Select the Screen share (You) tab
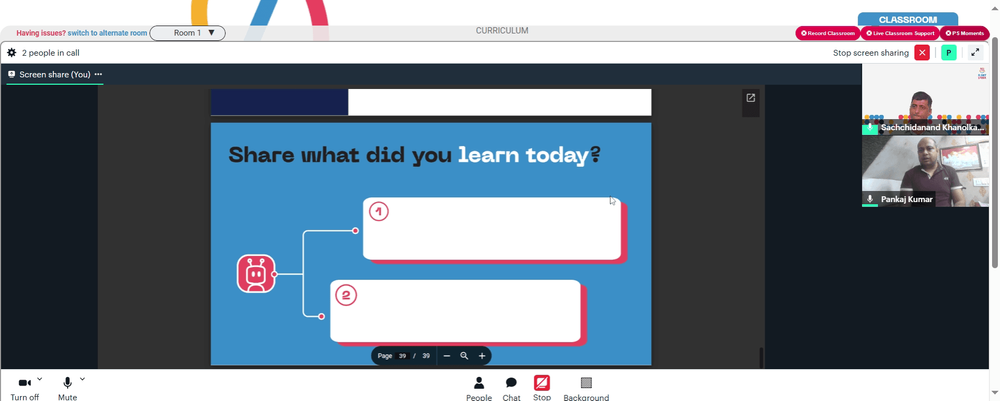The height and width of the screenshot is (401, 1000). [54, 75]
